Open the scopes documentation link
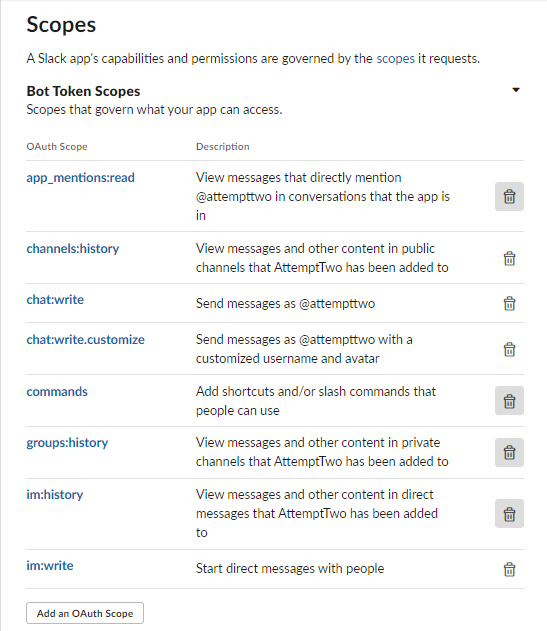Image resolution: width=547 pixels, height=631 pixels. click(x=395, y=59)
